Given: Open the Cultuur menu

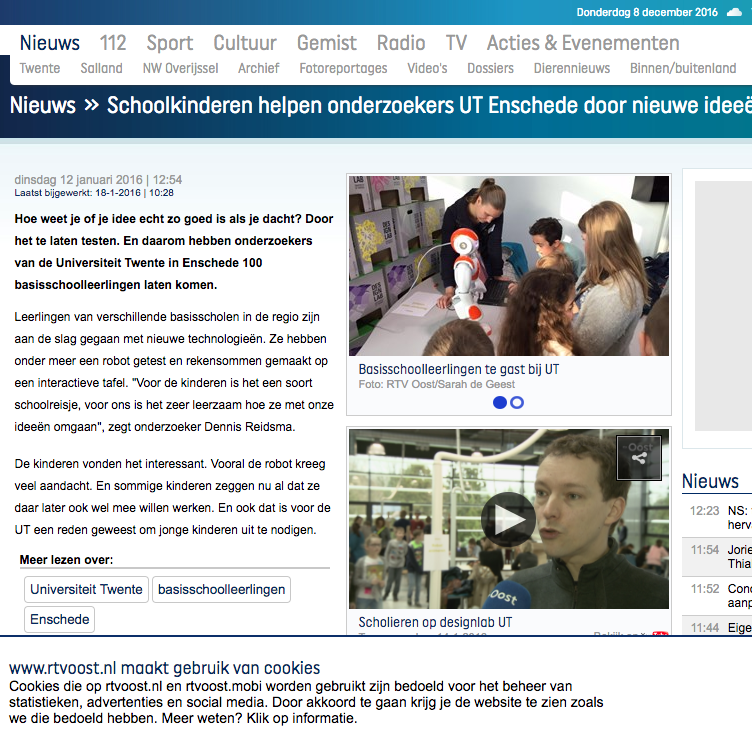Looking at the screenshot, I should click(x=245, y=43).
